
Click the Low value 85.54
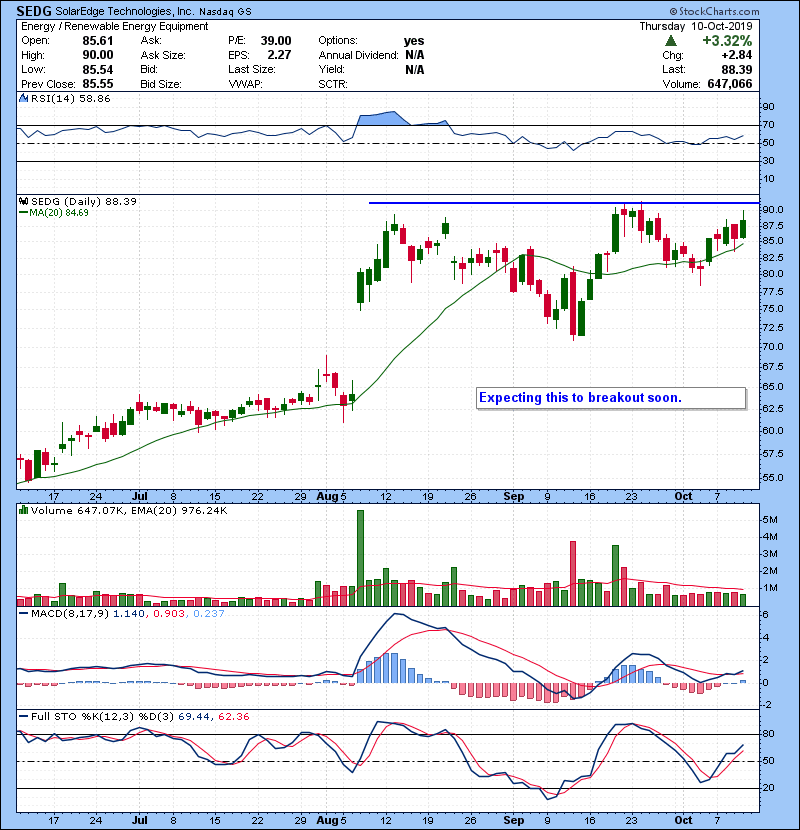(x=98, y=69)
